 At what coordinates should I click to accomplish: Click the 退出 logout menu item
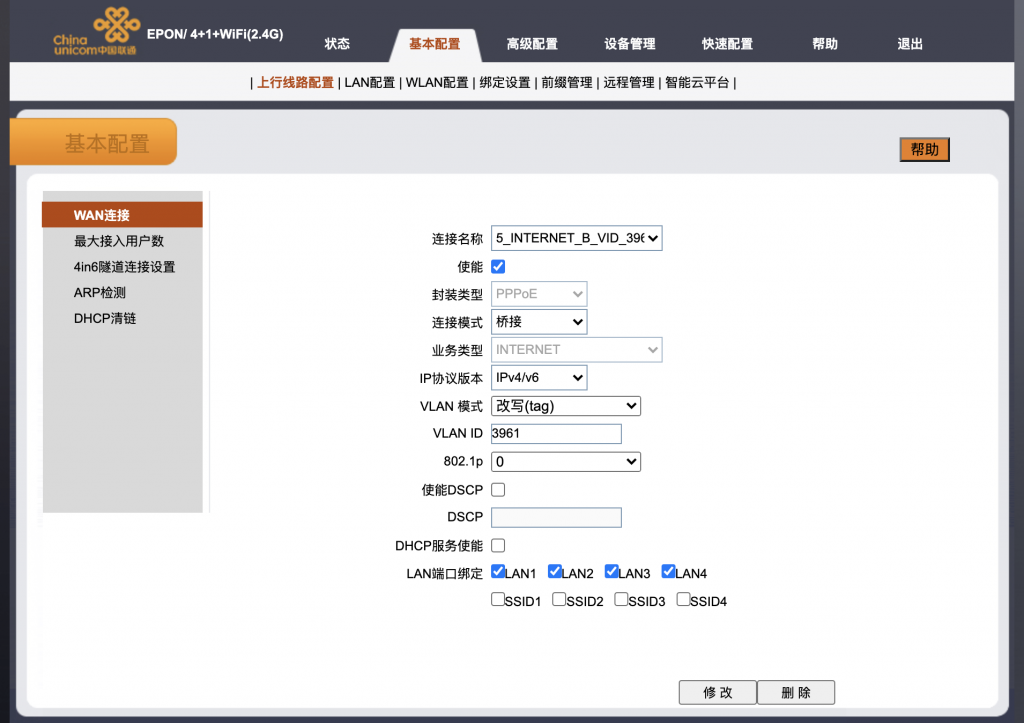pyautogui.click(x=910, y=44)
